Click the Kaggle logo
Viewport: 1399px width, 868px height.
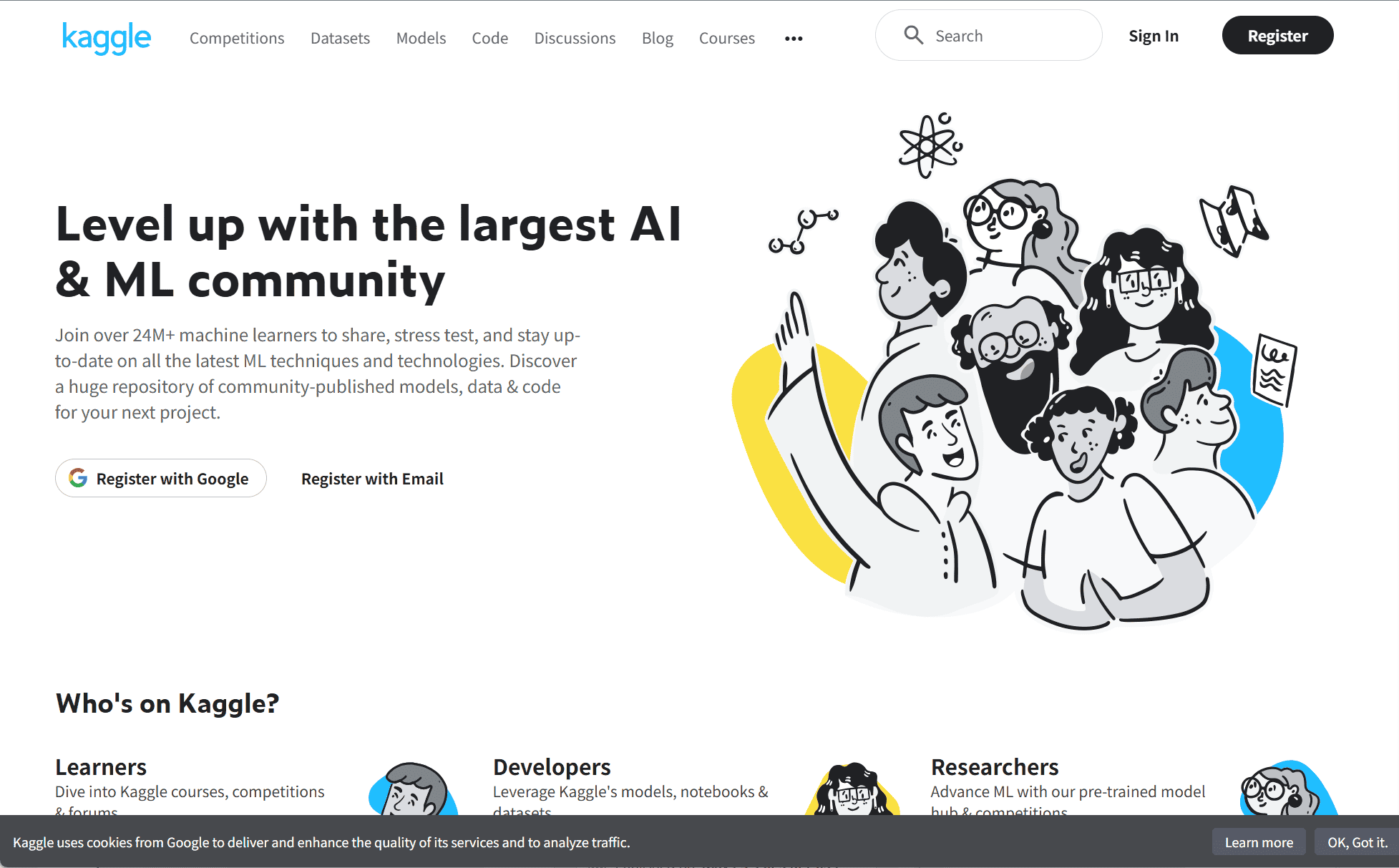coord(106,36)
